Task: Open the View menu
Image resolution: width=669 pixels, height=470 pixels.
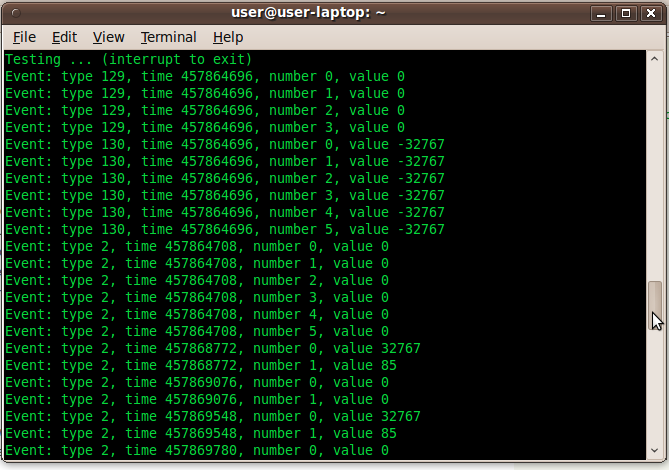Action: tap(108, 38)
